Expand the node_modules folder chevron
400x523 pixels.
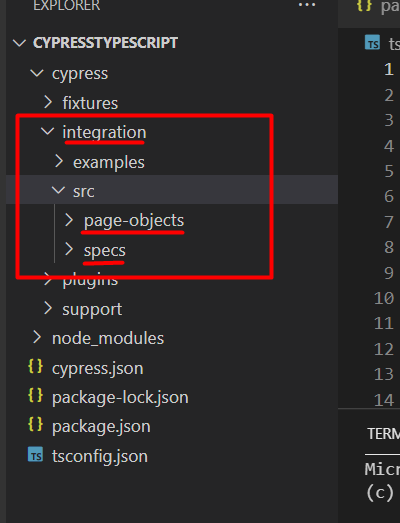[37, 338]
